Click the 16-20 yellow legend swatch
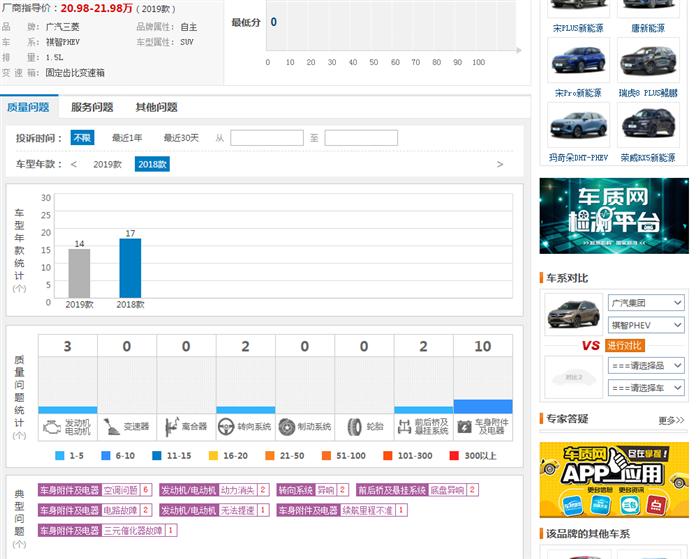This screenshot has height=559, width=700. pyautogui.click(x=213, y=455)
